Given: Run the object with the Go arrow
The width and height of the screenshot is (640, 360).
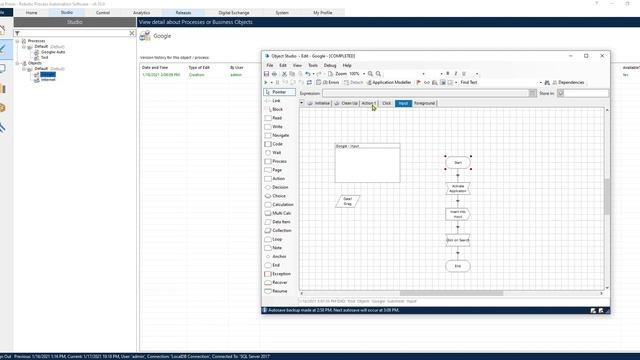Looking at the screenshot, I should tap(266, 82).
